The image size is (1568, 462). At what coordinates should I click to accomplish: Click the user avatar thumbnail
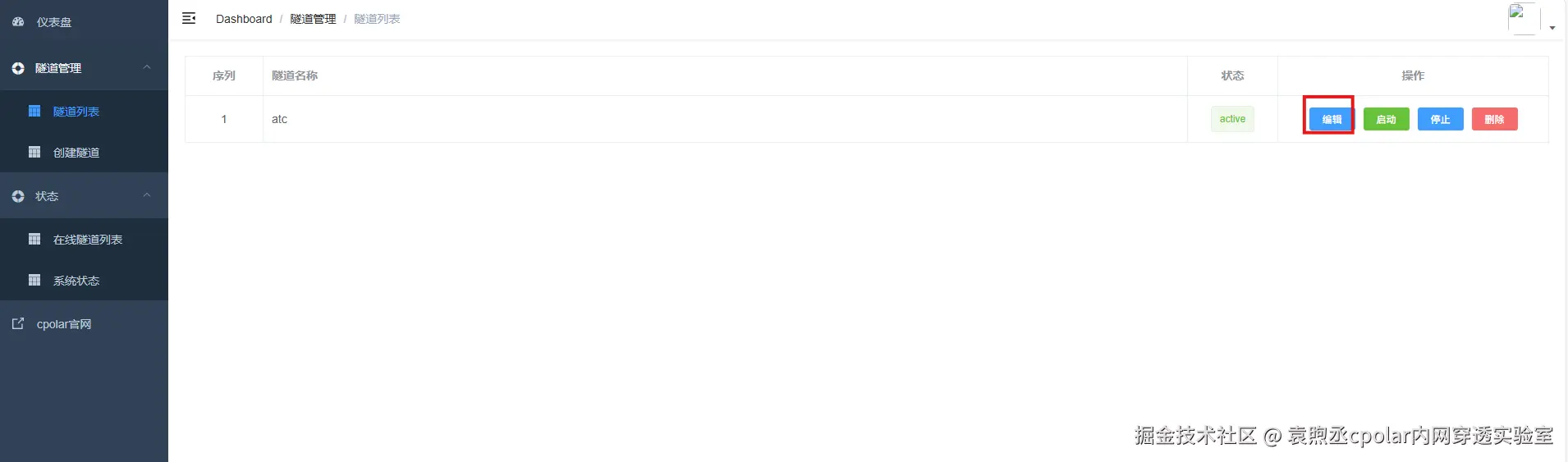pos(1523,19)
